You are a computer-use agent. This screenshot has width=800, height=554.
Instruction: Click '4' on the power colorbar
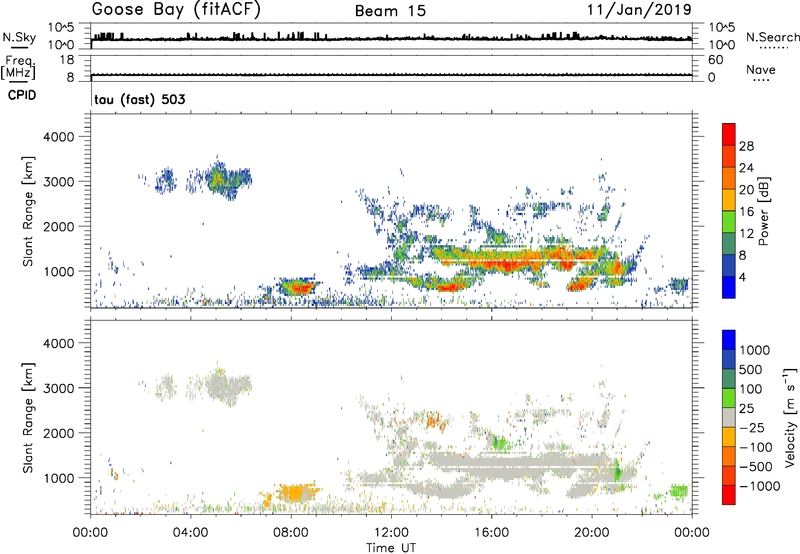point(742,277)
